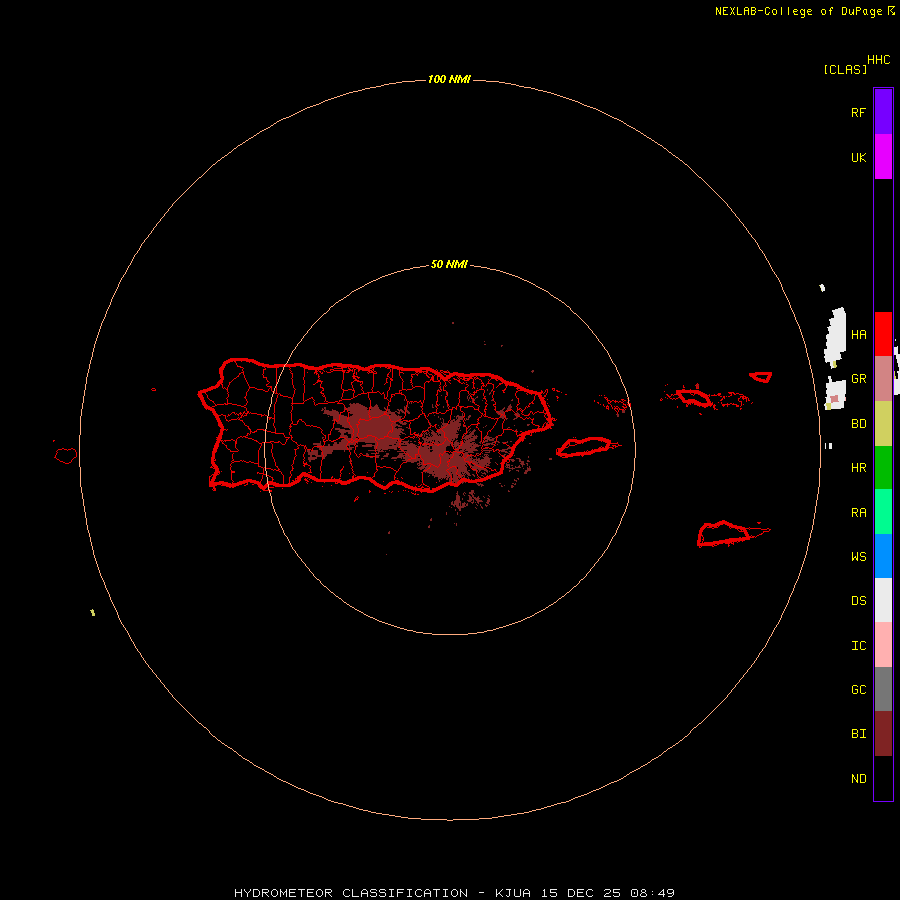Click the 50 NMI range ring label
900x900 pixels.
point(449,264)
